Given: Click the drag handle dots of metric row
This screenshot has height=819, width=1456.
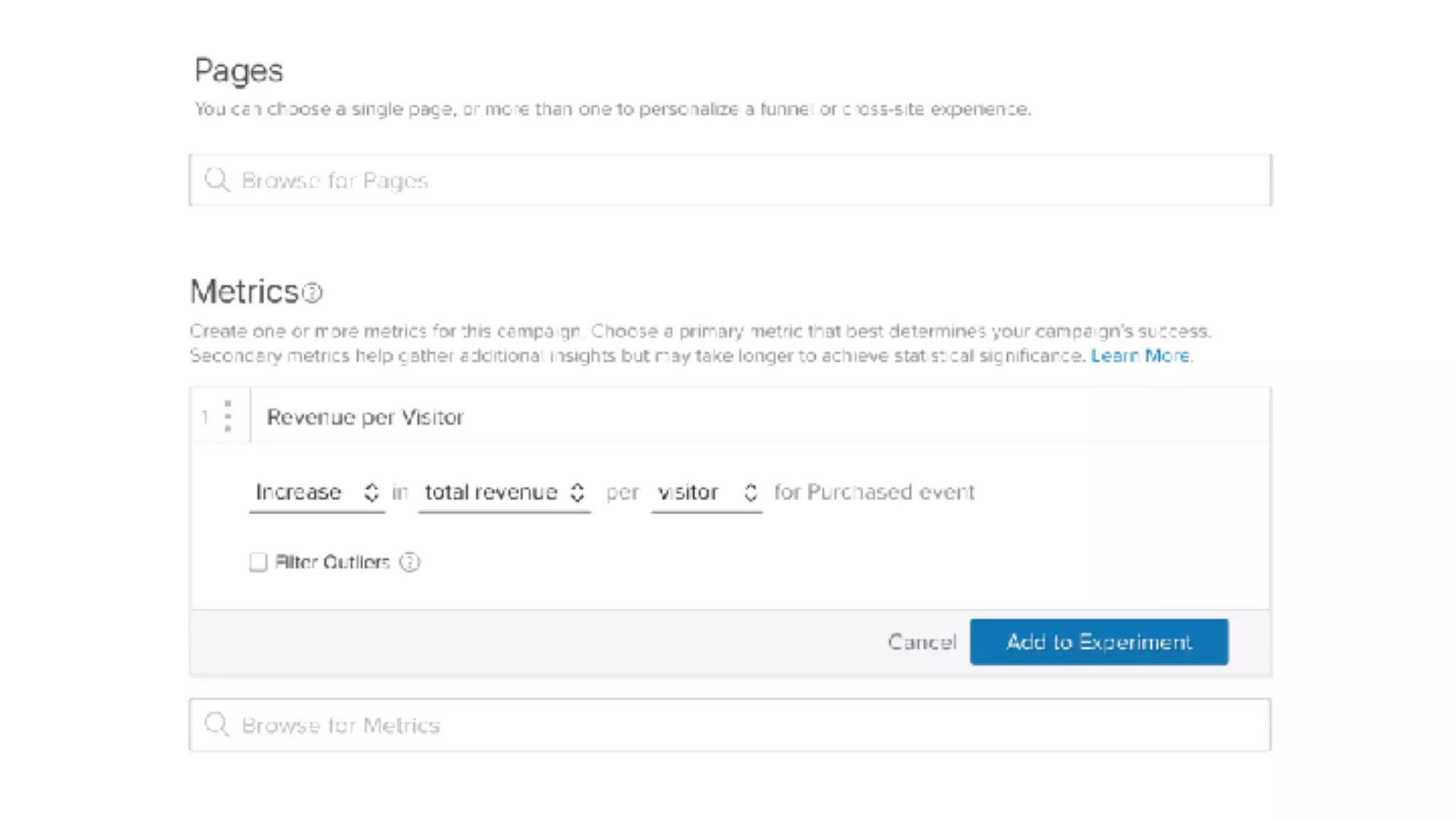Looking at the screenshot, I should pyautogui.click(x=227, y=416).
